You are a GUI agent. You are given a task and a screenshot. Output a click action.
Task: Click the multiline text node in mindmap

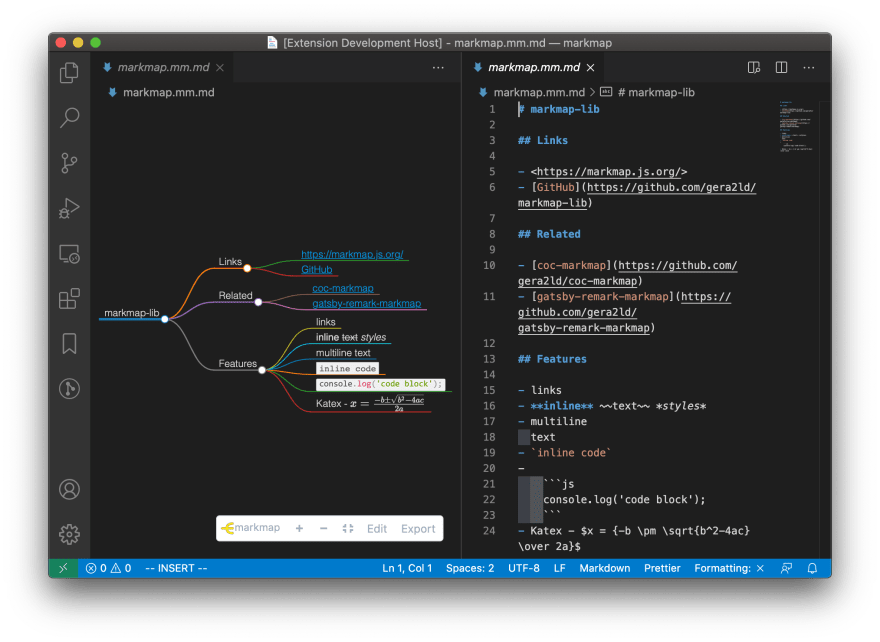point(343,352)
